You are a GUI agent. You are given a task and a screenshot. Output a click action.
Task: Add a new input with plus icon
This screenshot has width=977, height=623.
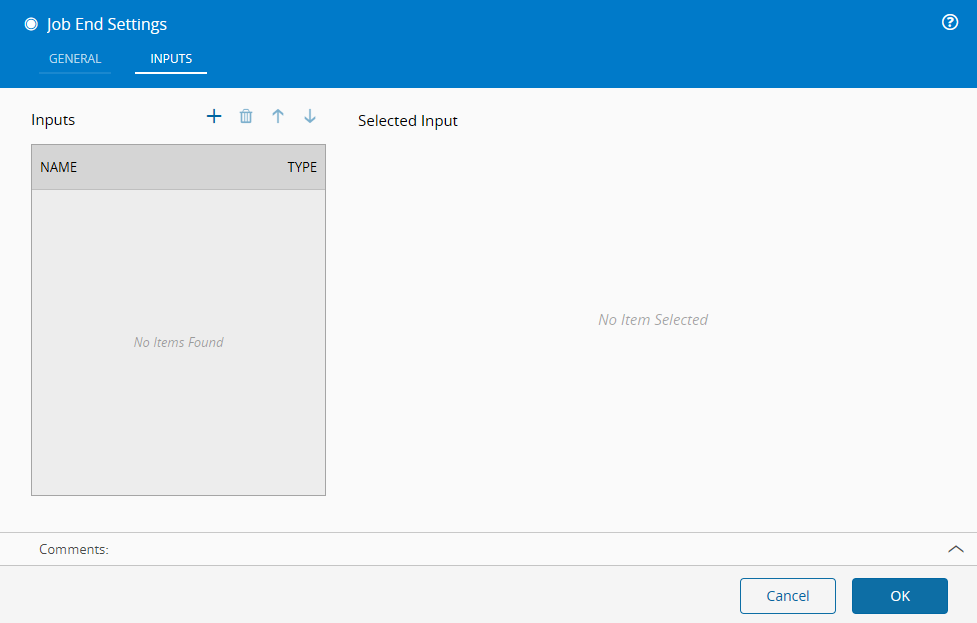(x=213, y=117)
